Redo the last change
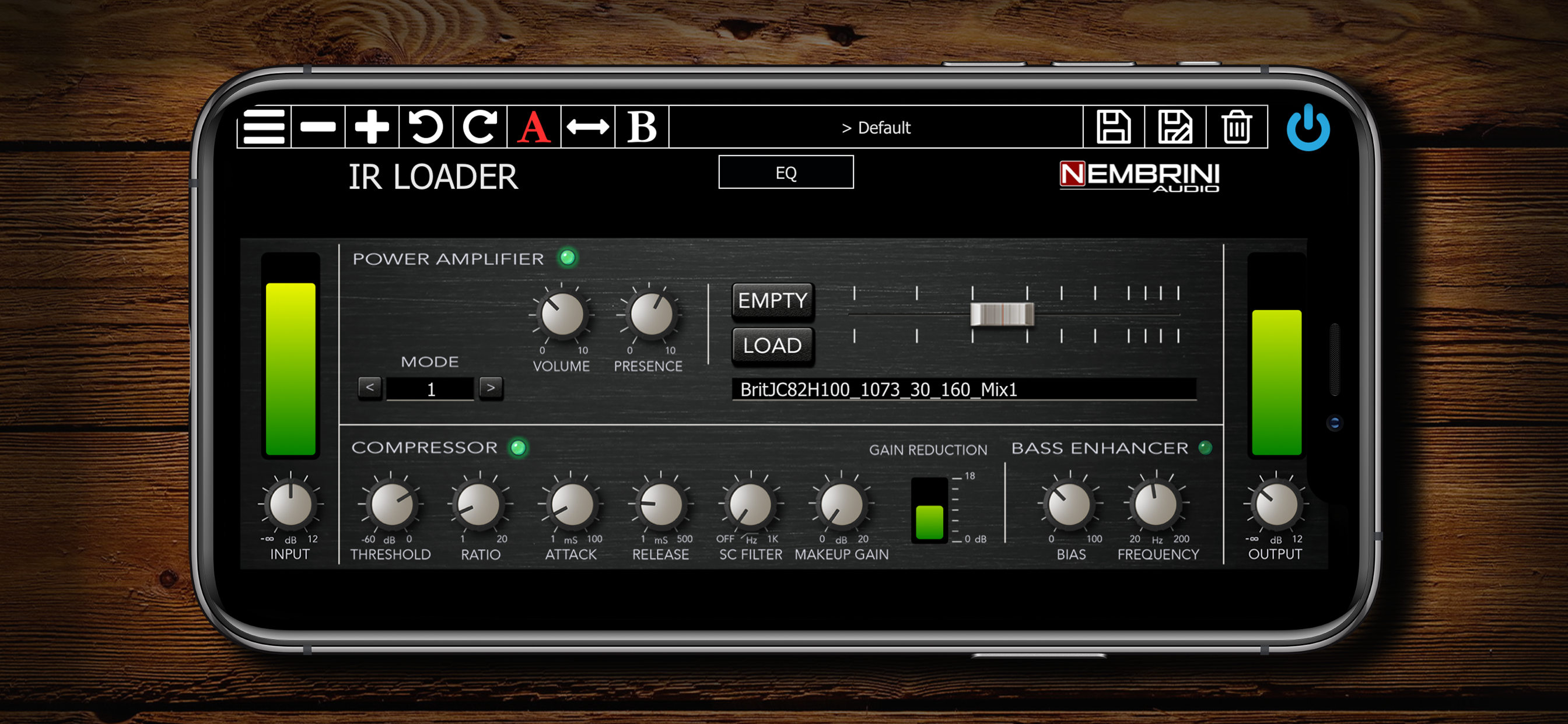 [480, 126]
